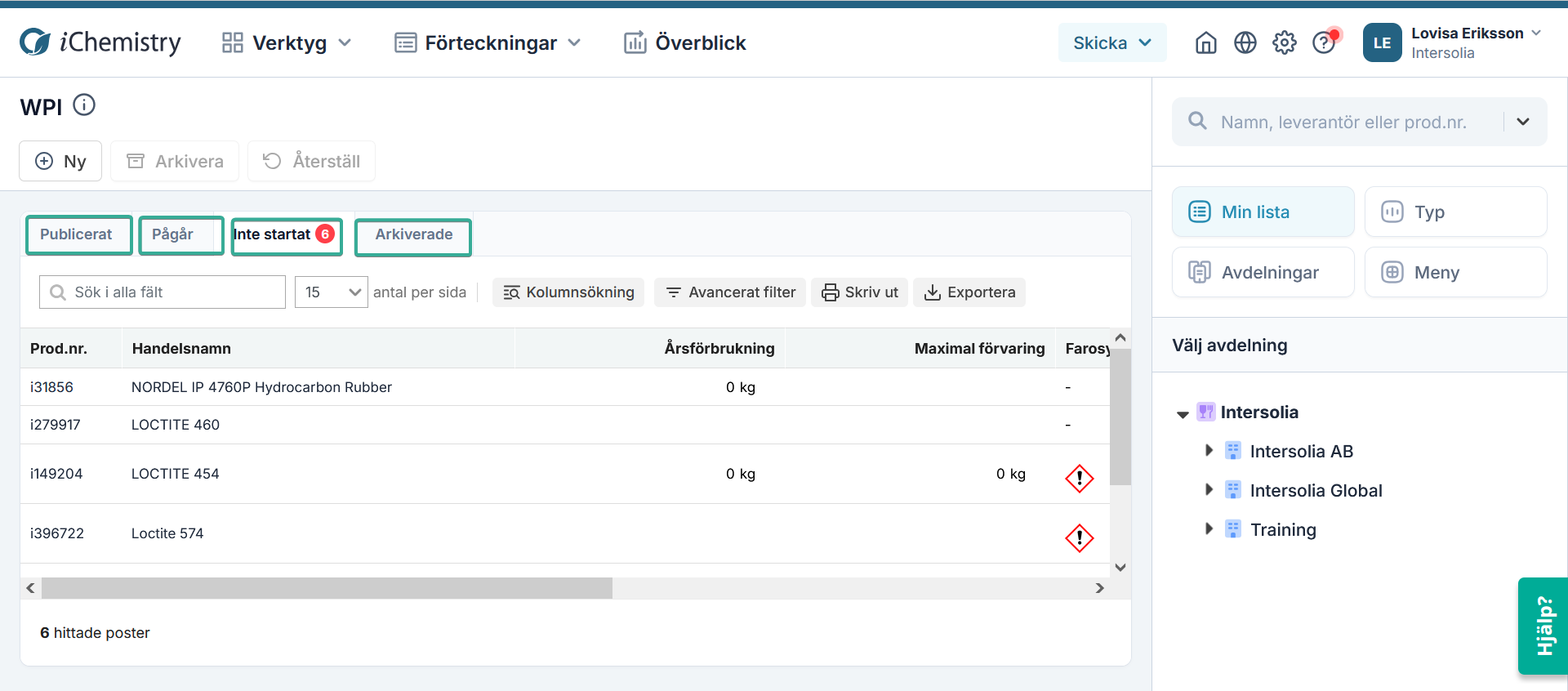Open the language globe icon
This screenshot has width=1568, height=691.
coord(1245,42)
